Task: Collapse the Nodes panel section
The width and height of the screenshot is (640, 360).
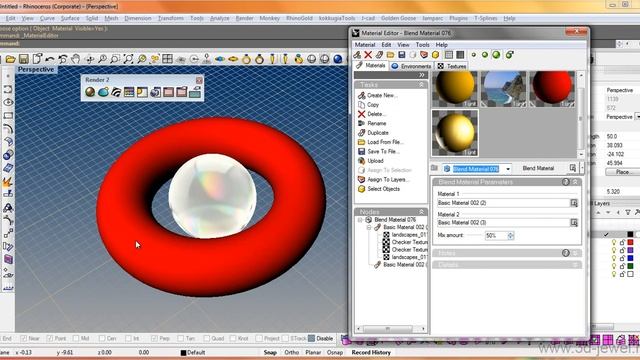Action: [421, 212]
